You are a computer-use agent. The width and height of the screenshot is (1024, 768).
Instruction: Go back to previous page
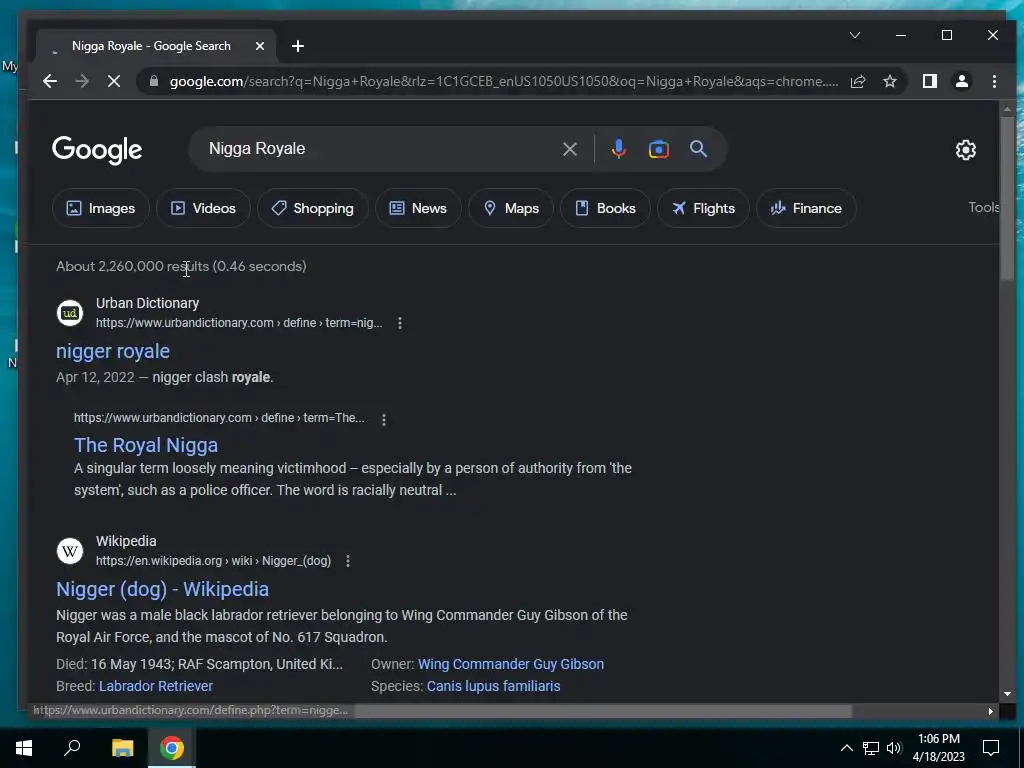pos(50,81)
